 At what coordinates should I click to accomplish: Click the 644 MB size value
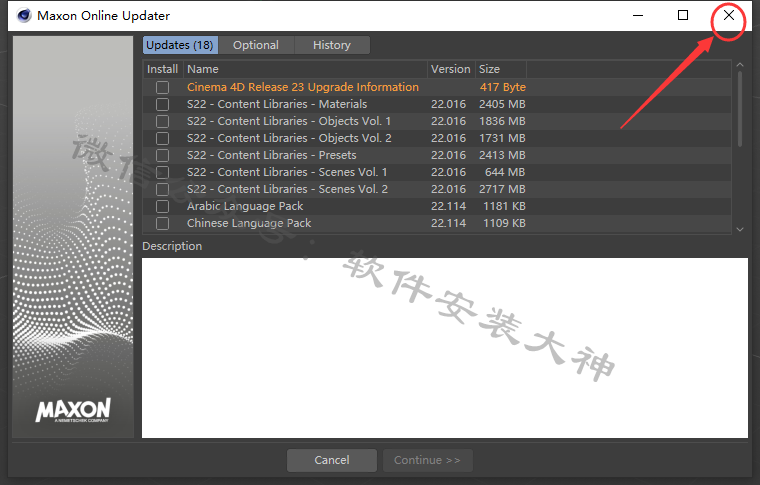coord(505,172)
